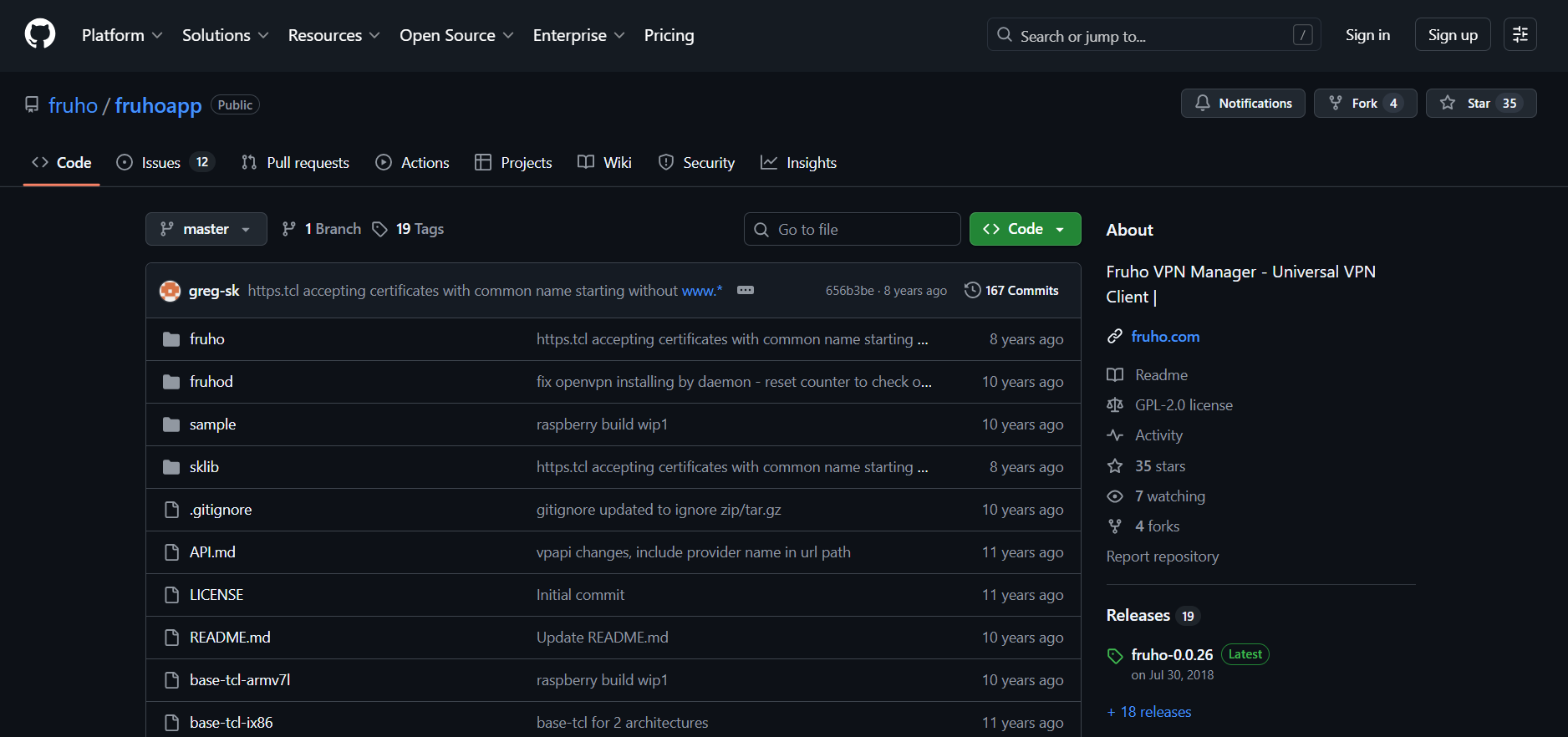The image size is (1568, 737).
Task: Expand the Open Source menu
Action: [x=456, y=35]
